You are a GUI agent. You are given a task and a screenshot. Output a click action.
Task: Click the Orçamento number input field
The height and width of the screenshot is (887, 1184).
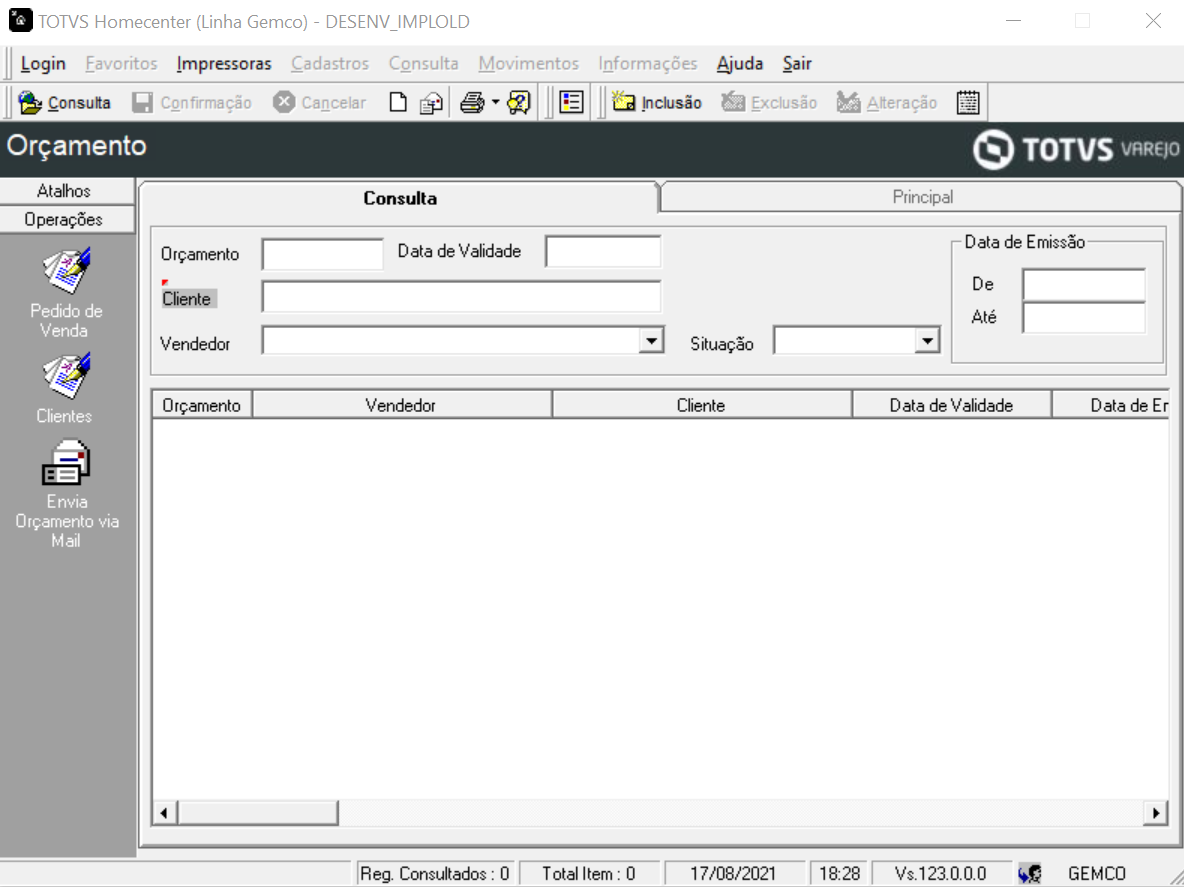322,254
